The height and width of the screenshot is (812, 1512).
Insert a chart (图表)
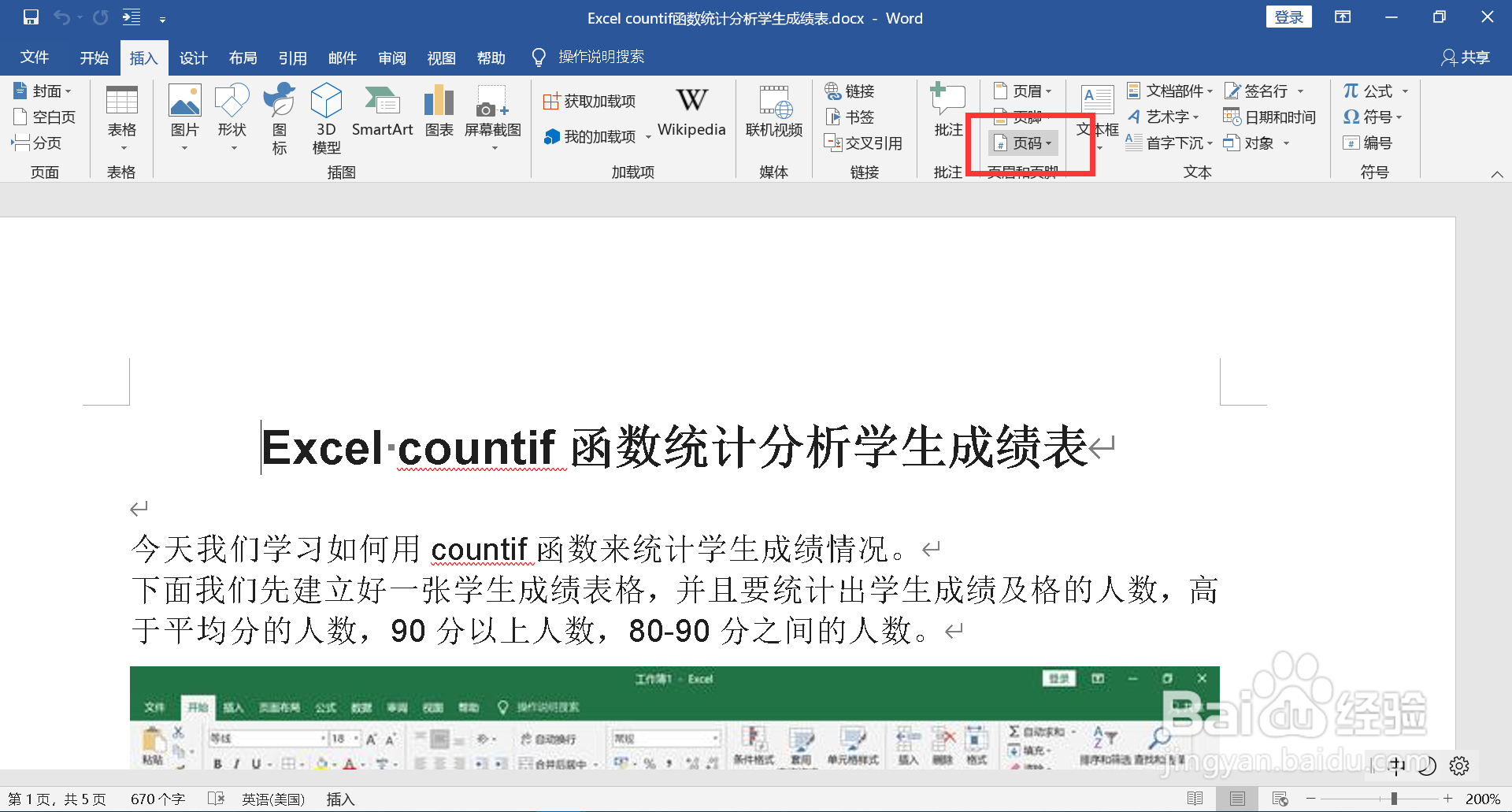coord(439,111)
